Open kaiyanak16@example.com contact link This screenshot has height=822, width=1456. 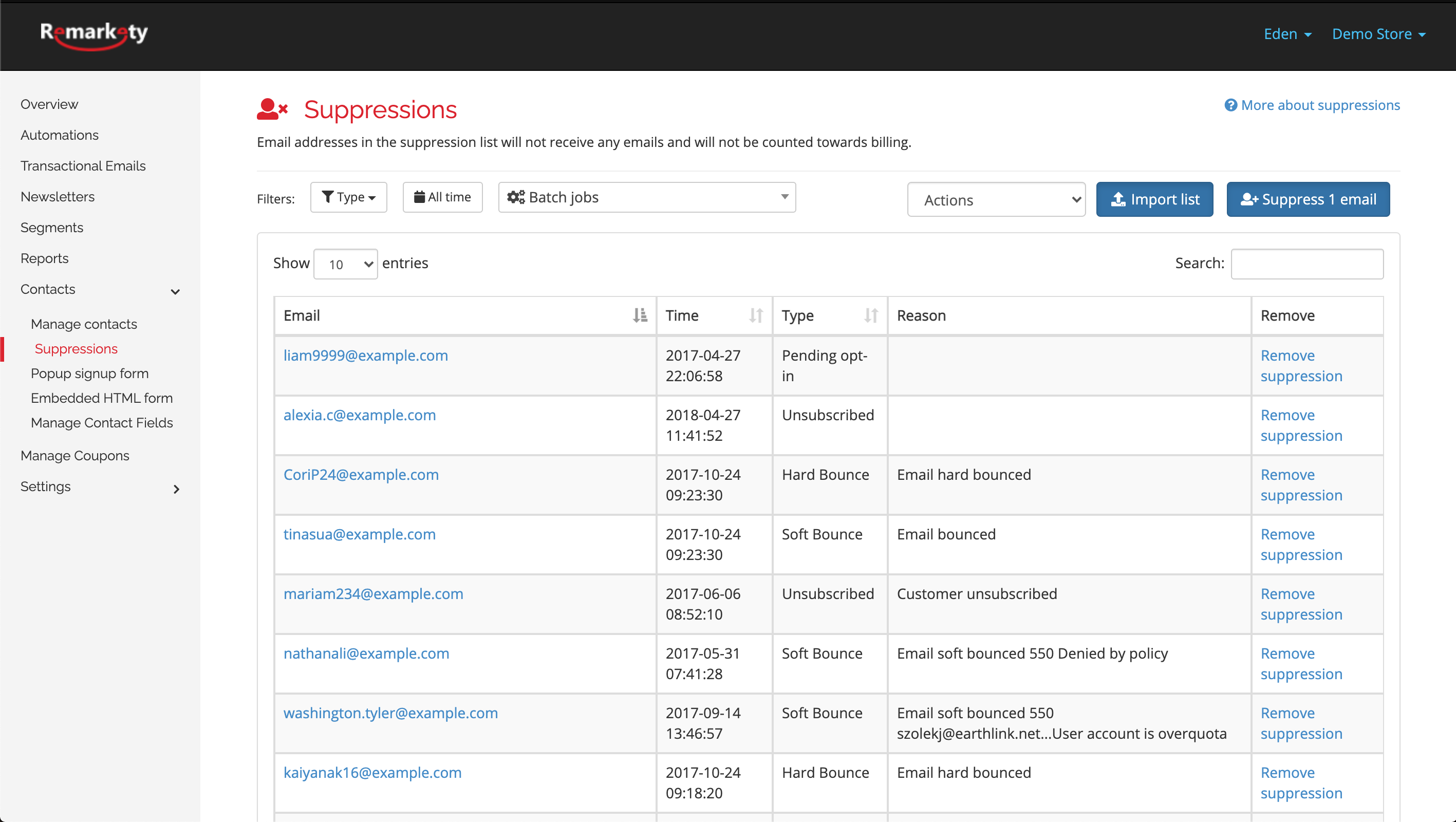pyautogui.click(x=372, y=773)
